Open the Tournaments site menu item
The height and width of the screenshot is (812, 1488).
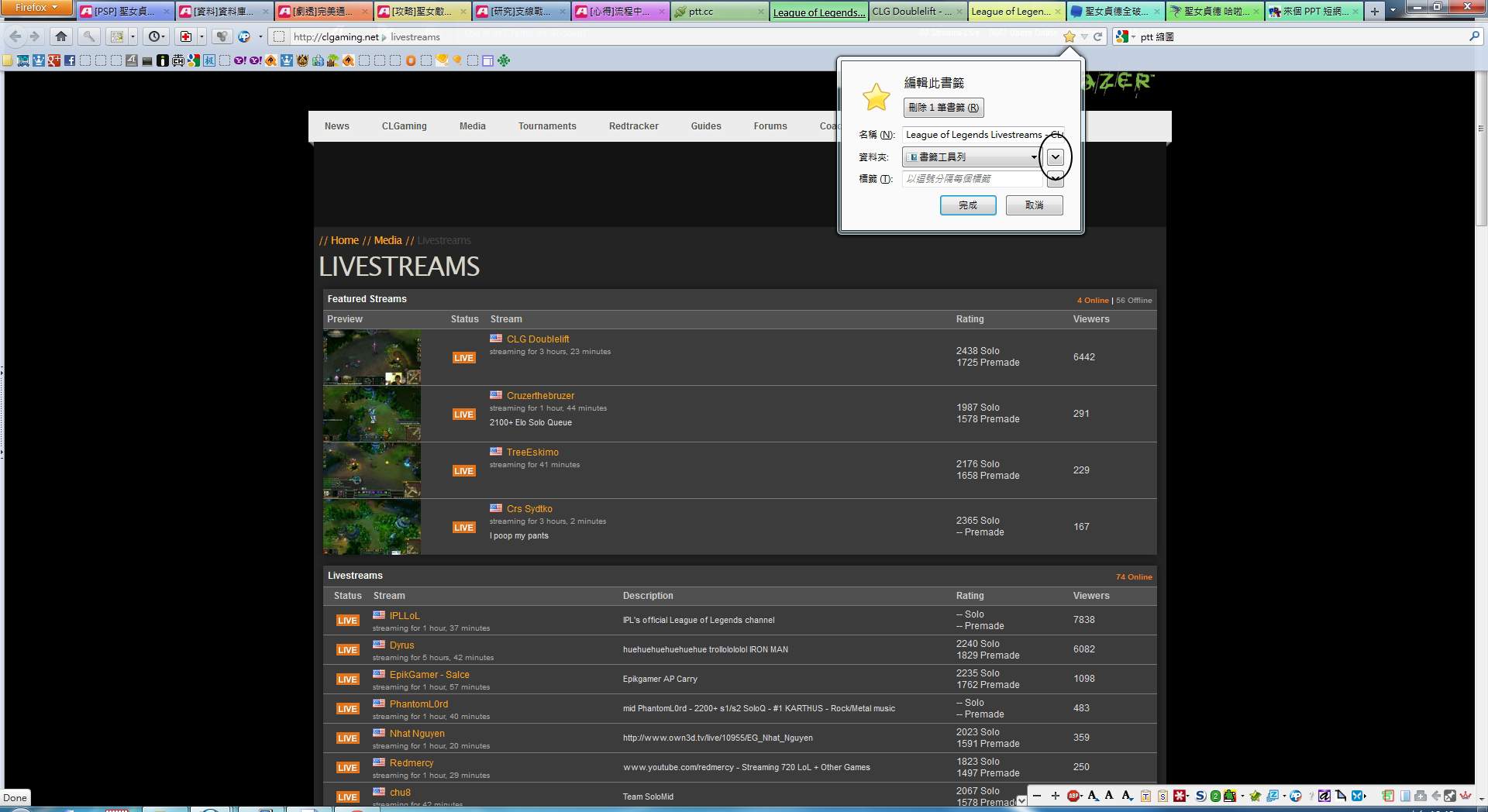pos(547,126)
